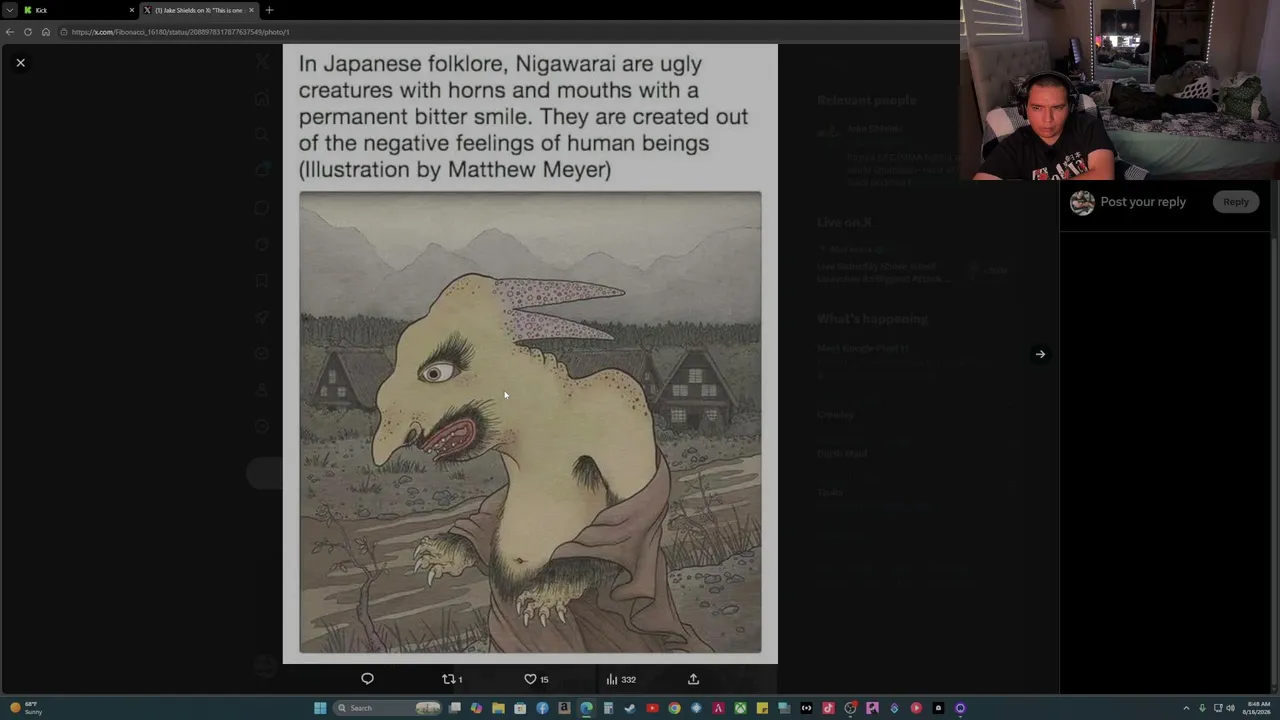
Task: Go back in the browser
Action: [x=10, y=32]
